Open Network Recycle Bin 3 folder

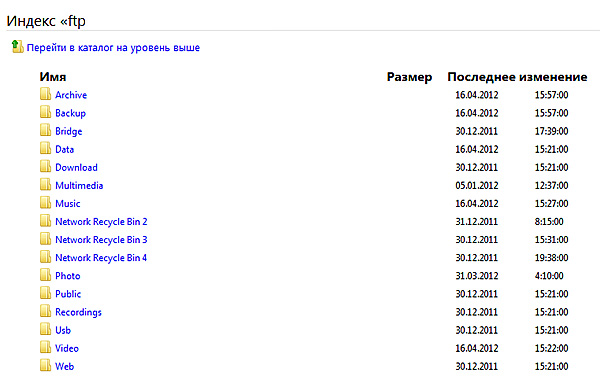click(101, 240)
